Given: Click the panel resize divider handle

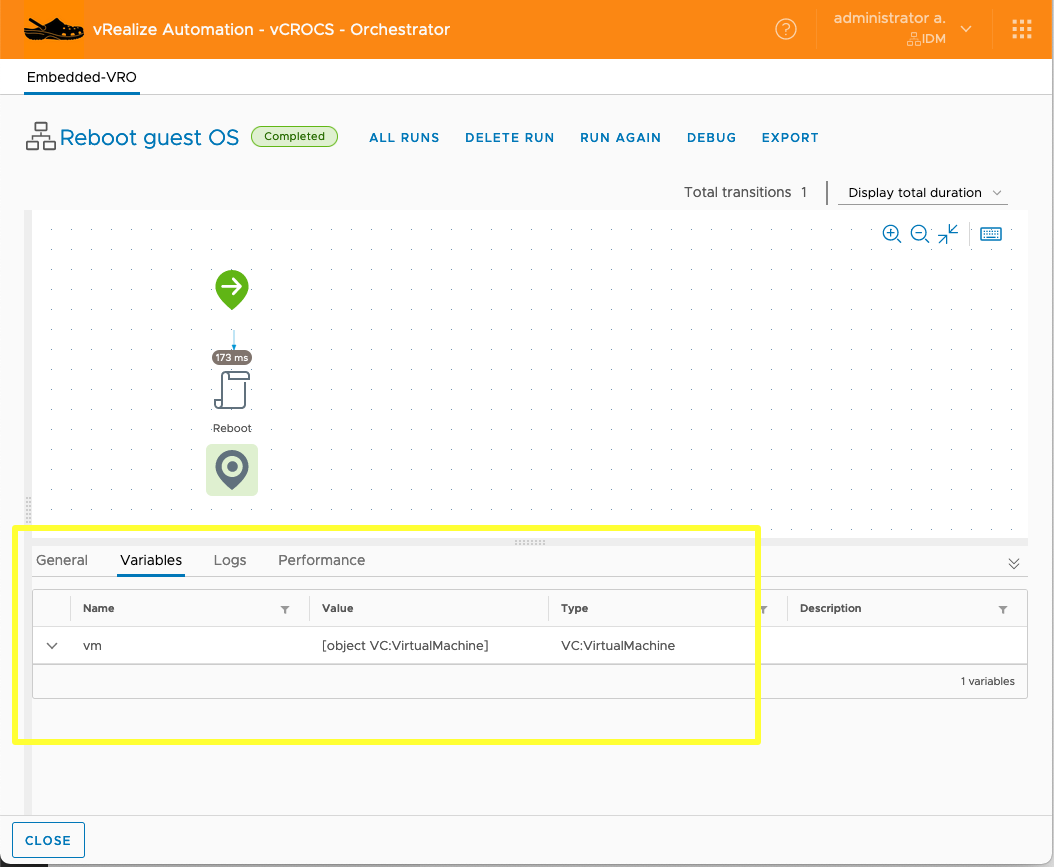Looking at the screenshot, I should pos(529,542).
